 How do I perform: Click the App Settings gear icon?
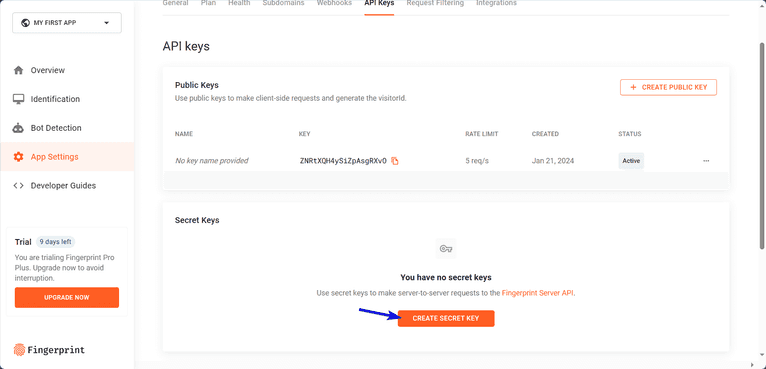tap(19, 156)
